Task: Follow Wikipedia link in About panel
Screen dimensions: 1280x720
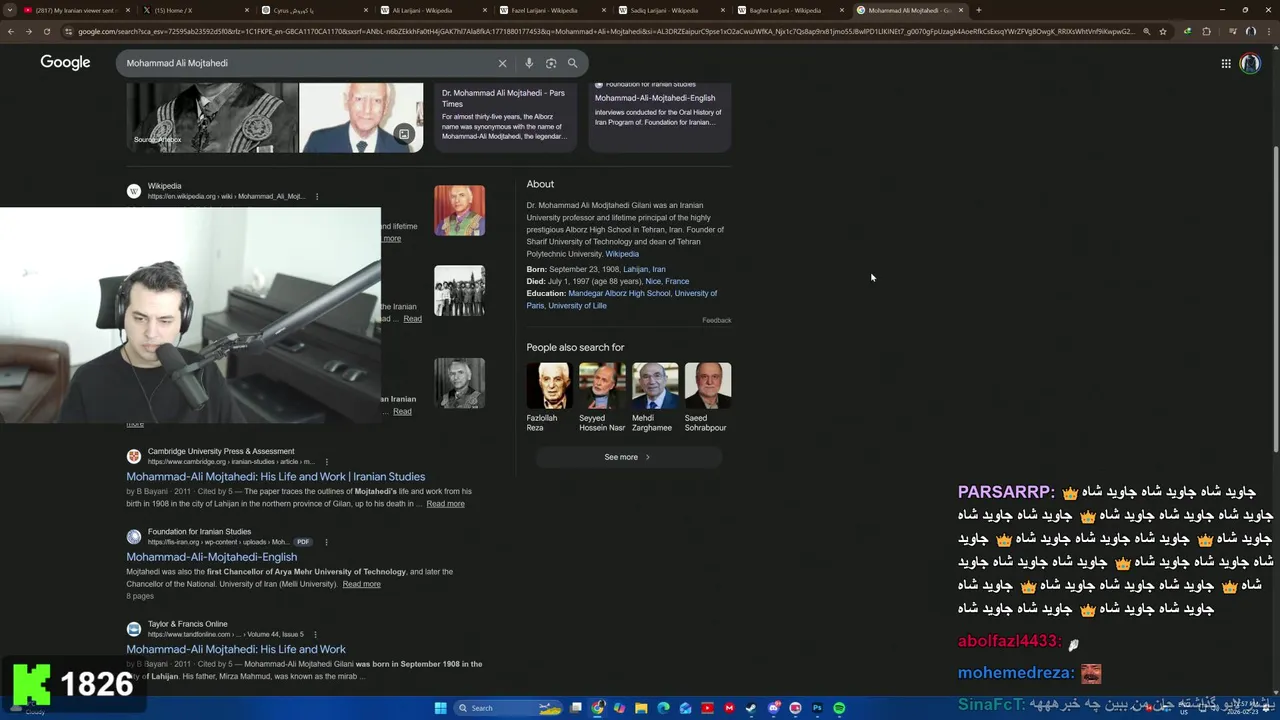Action: pos(622,254)
